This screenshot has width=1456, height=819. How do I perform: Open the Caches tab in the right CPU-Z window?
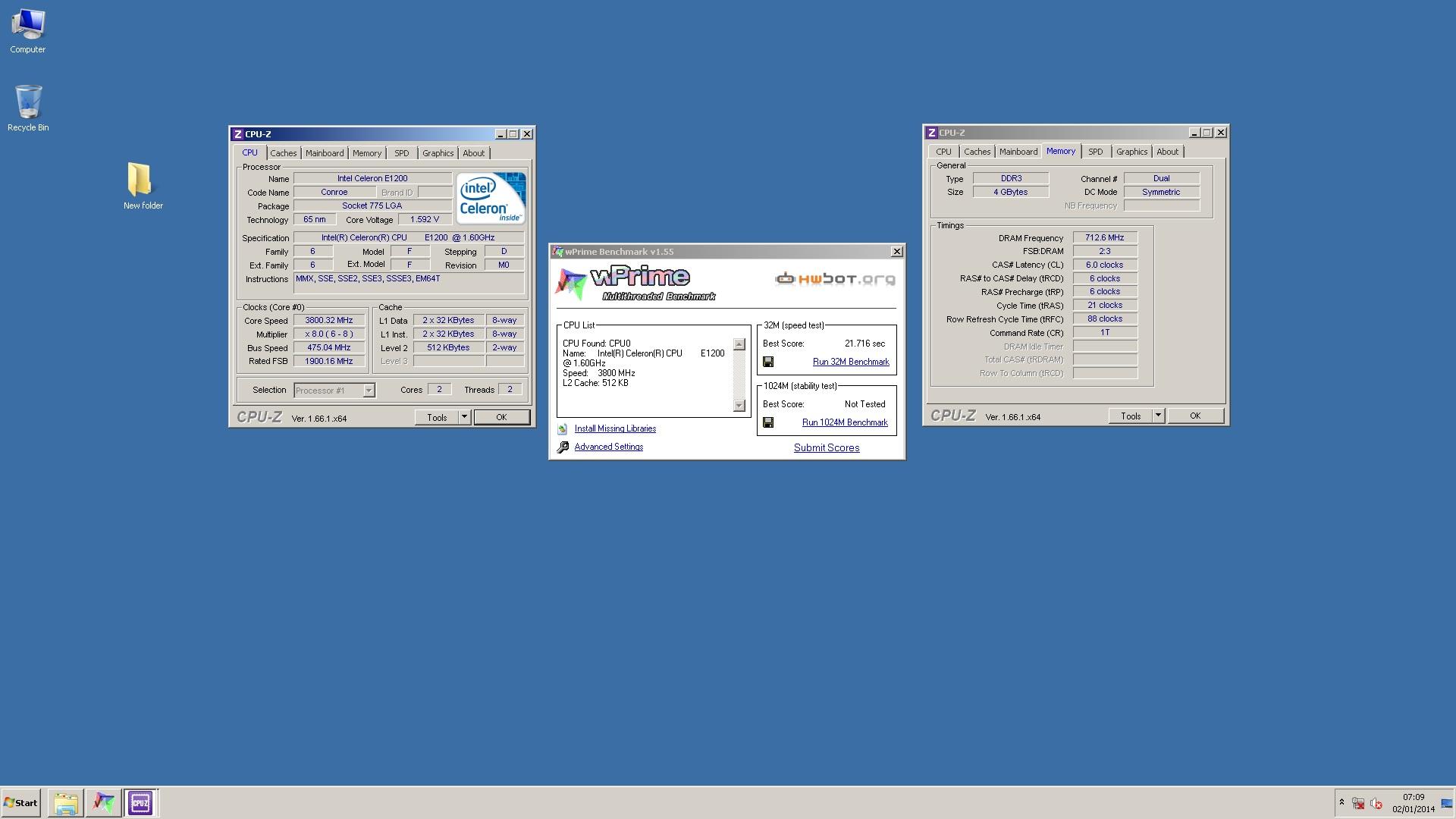977,152
